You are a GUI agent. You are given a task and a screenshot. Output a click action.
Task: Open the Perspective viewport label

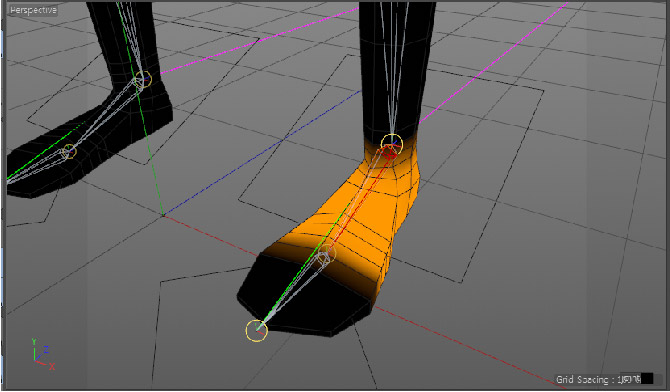[x=33, y=10]
